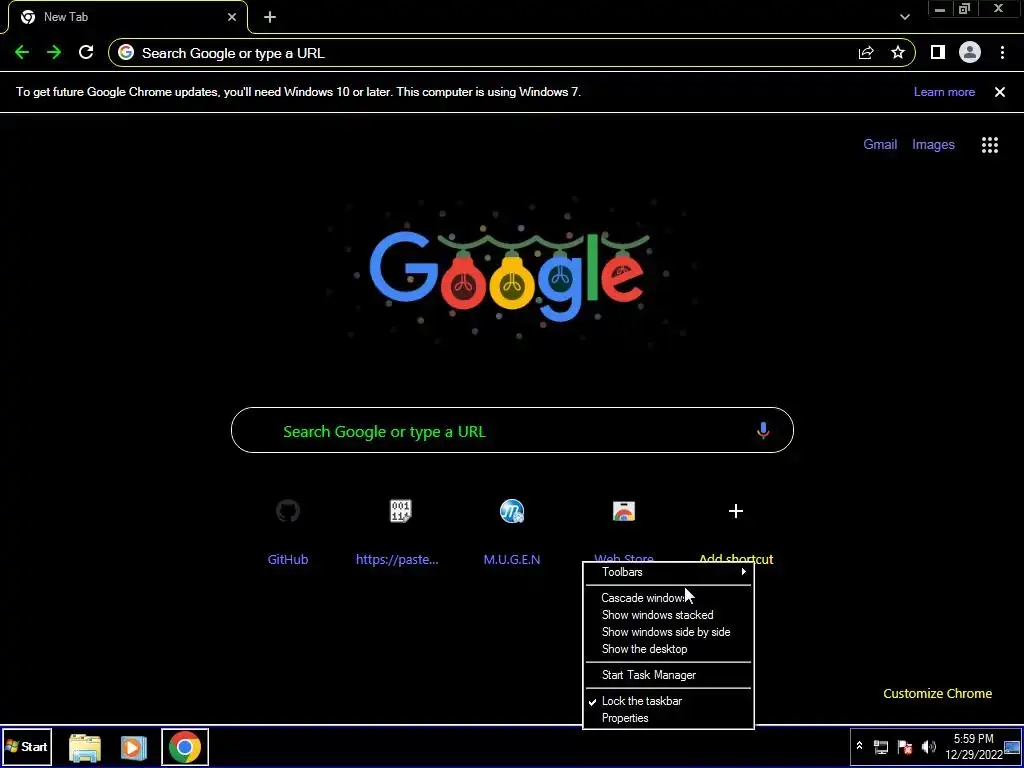Open taskbar Properties

tap(668, 718)
